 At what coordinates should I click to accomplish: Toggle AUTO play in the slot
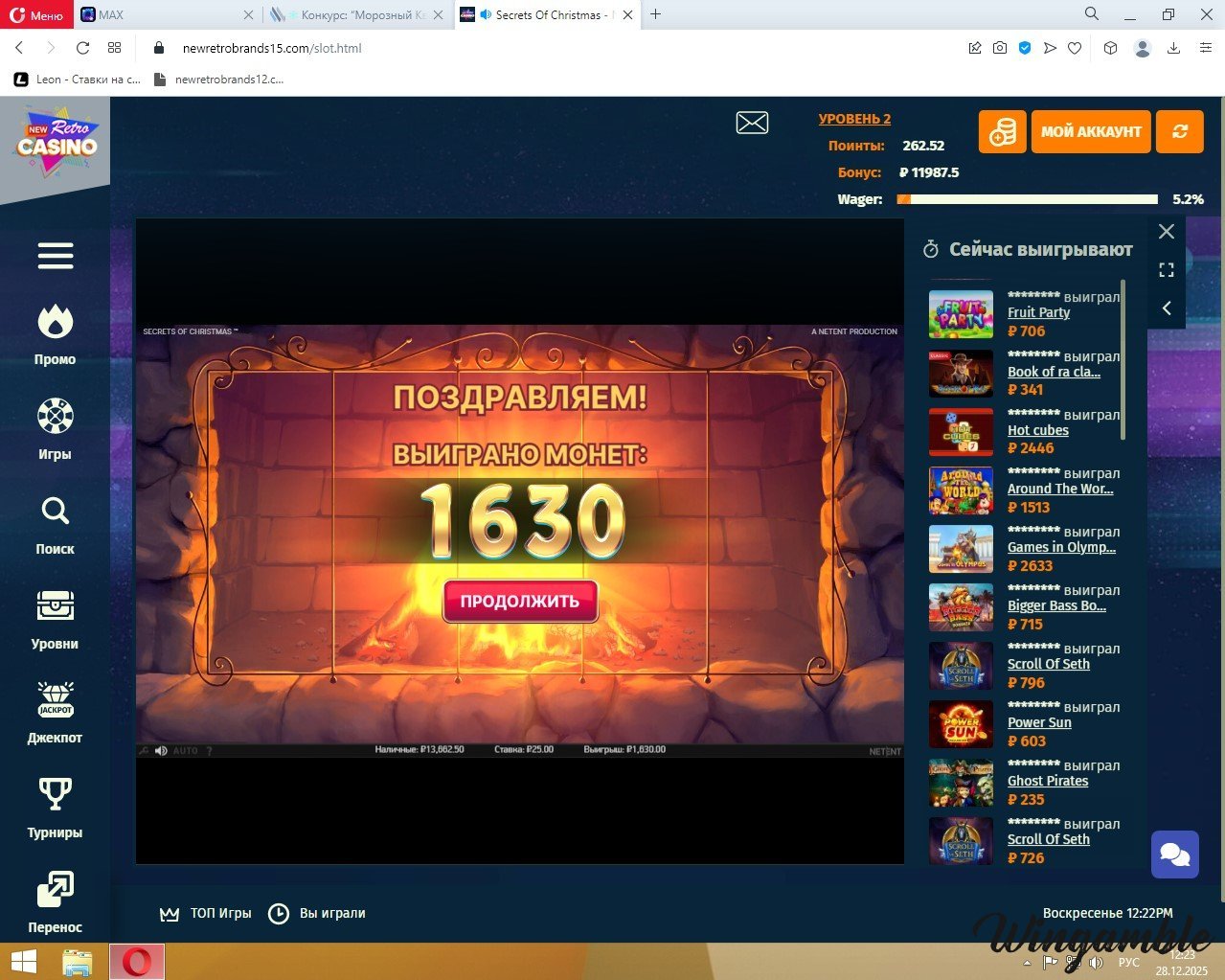tap(185, 751)
